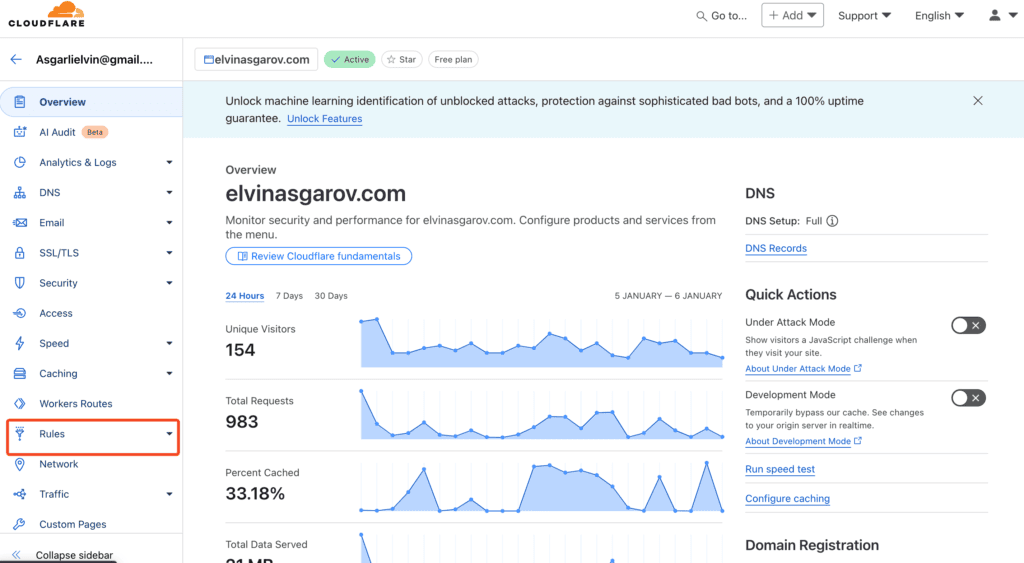Click external link icon next to About Development Mode
This screenshot has height=563, width=1024.
point(857,441)
